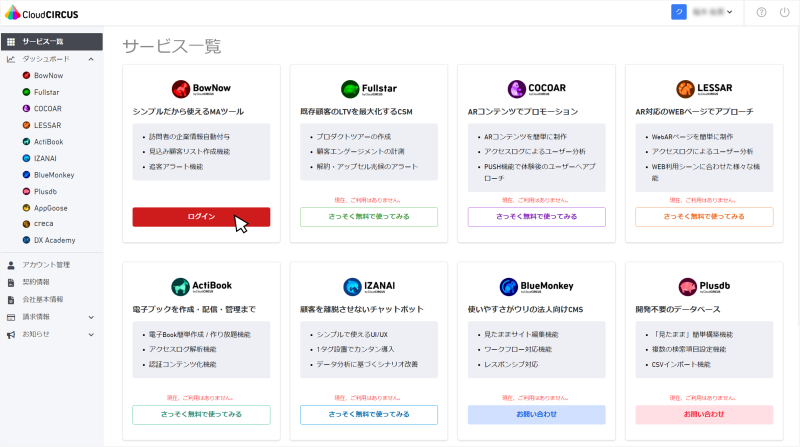Viewport: 800px width, 447px height.
Task: Click the BowNow logo icon in card
Action: point(181,89)
